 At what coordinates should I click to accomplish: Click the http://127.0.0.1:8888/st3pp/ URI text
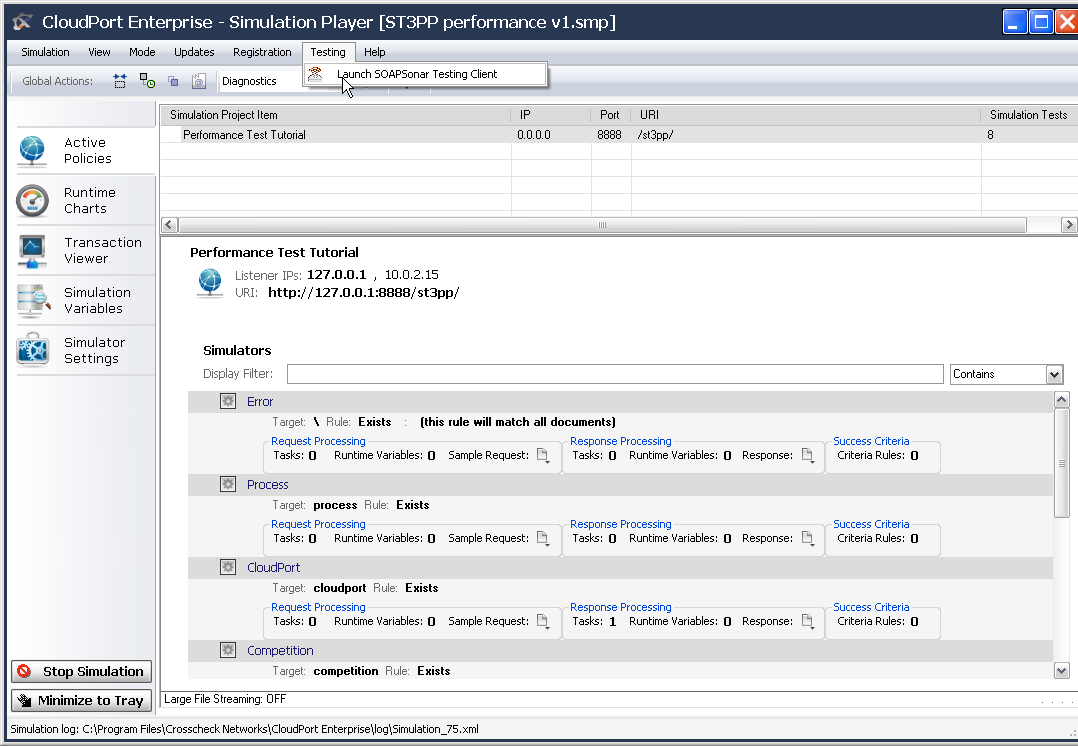click(x=364, y=293)
